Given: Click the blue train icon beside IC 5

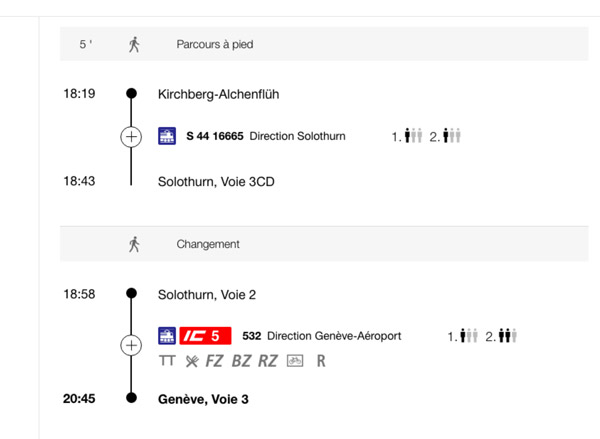Looking at the screenshot, I should (167, 336).
